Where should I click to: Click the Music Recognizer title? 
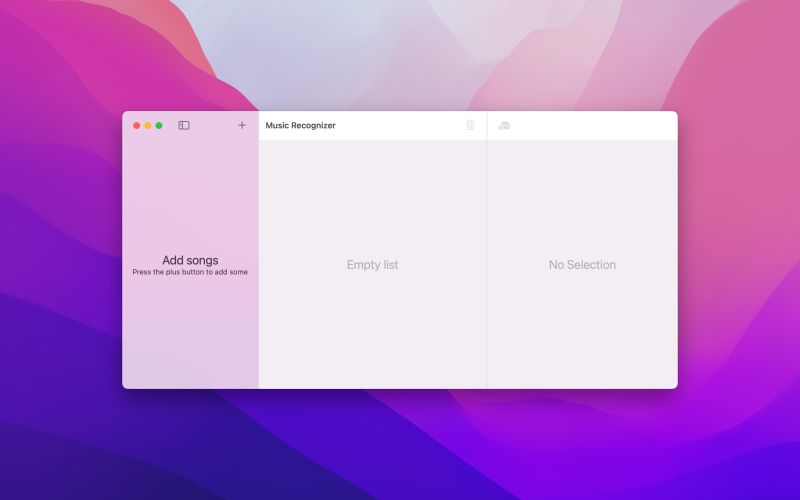pos(301,126)
